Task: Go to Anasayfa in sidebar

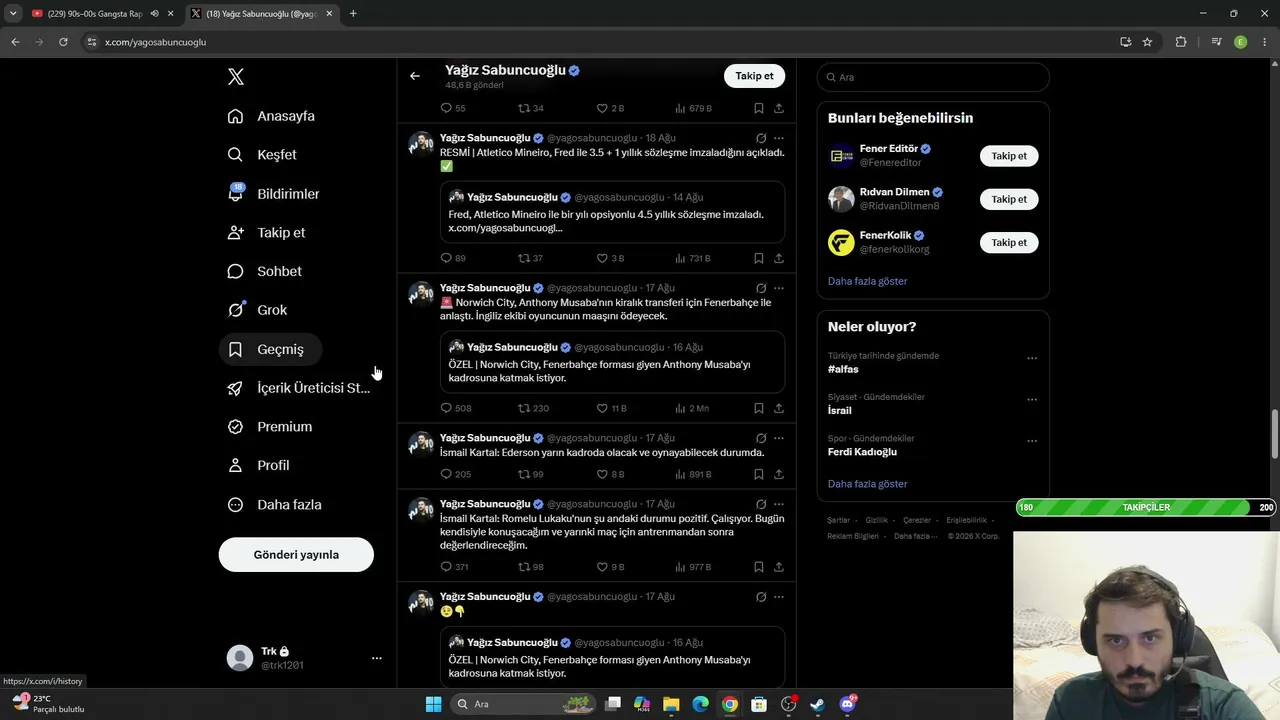Action: coord(271,116)
